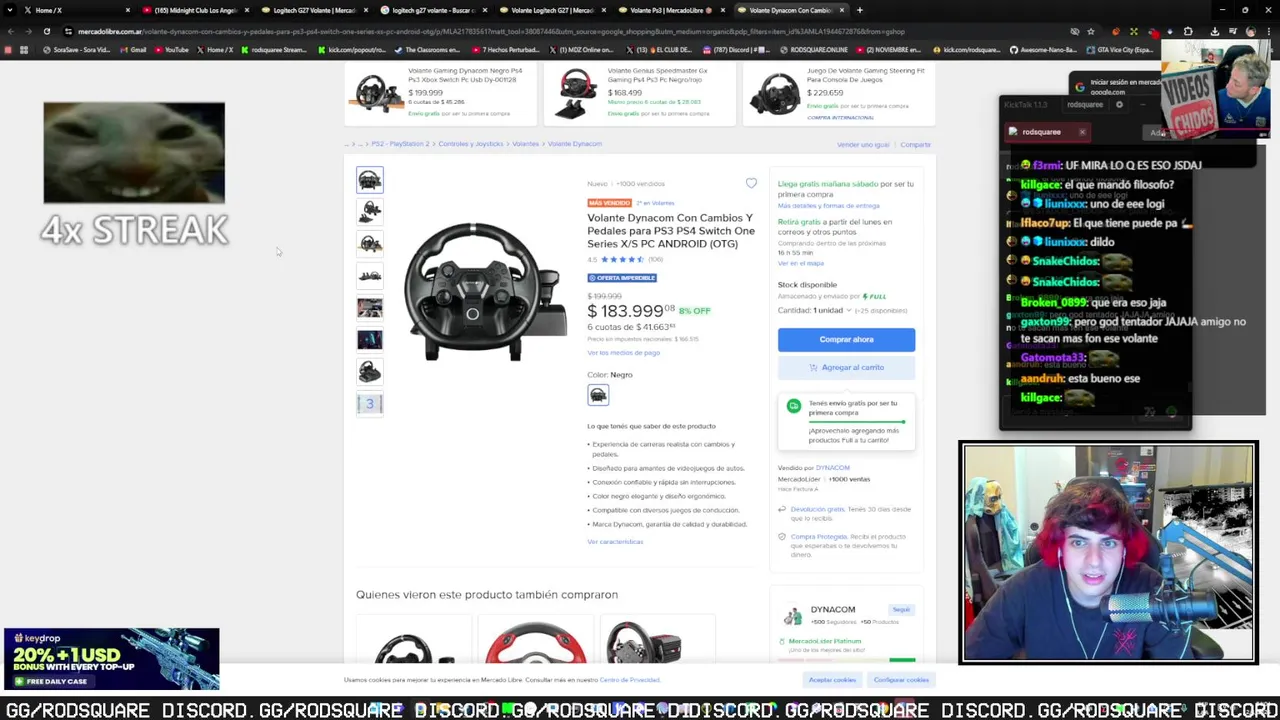1280x720 pixels.
Task: Open the Discord bookmark in bookmarks bar
Action: (735, 49)
